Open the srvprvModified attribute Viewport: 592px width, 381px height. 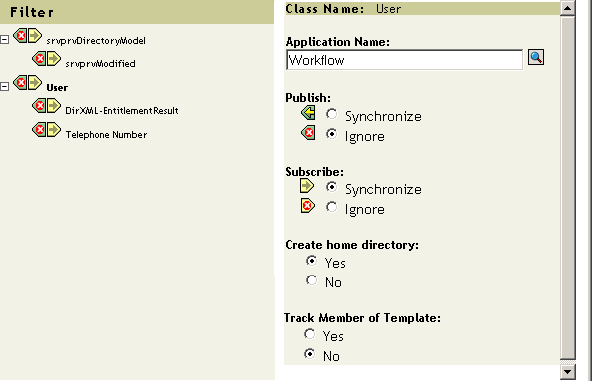pyautogui.click(x=100, y=63)
